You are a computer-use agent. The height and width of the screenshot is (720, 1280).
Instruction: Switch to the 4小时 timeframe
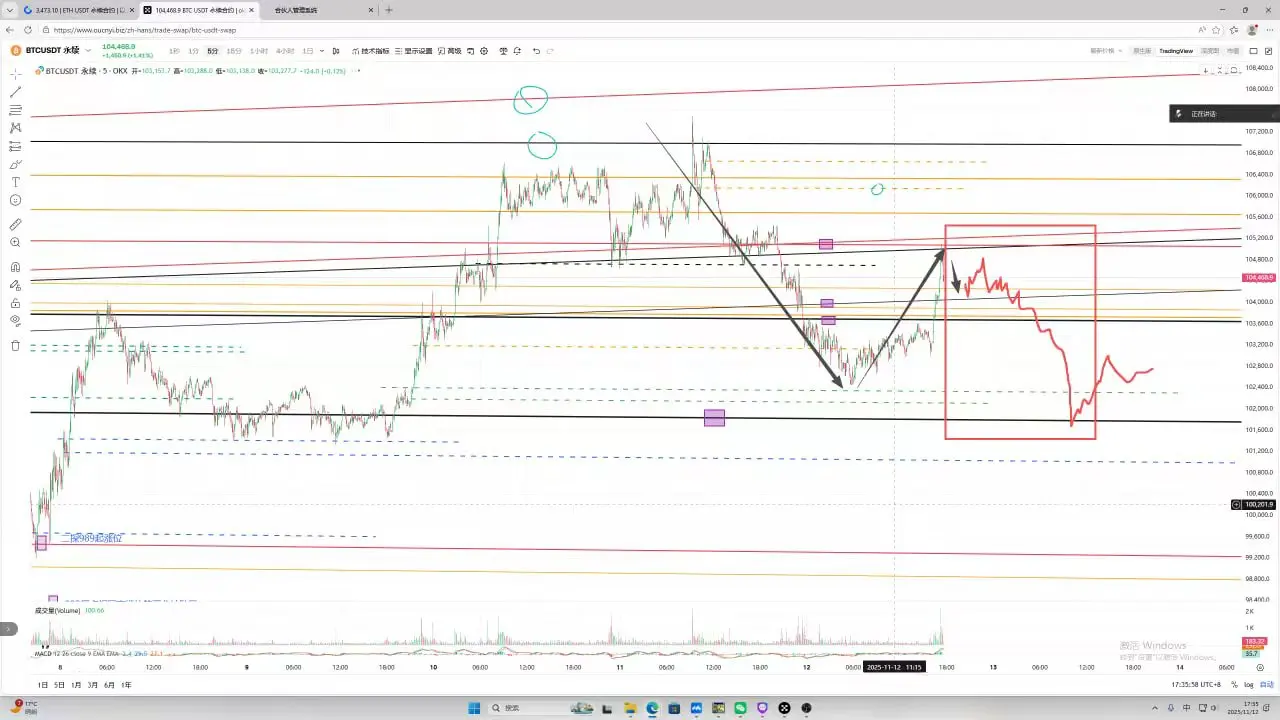[x=285, y=51]
